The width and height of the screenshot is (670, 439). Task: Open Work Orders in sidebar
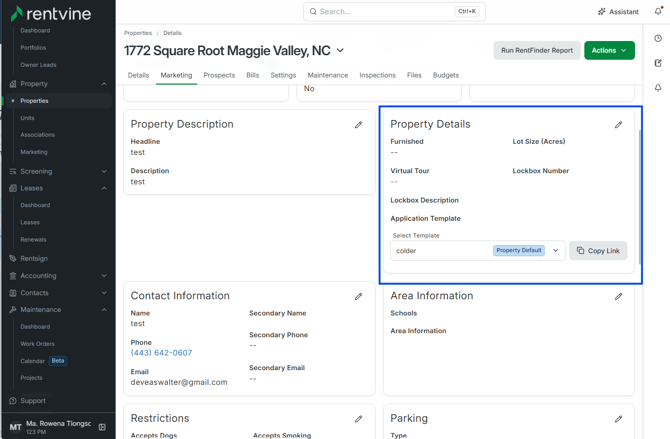pyautogui.click(x=38, y=344)
